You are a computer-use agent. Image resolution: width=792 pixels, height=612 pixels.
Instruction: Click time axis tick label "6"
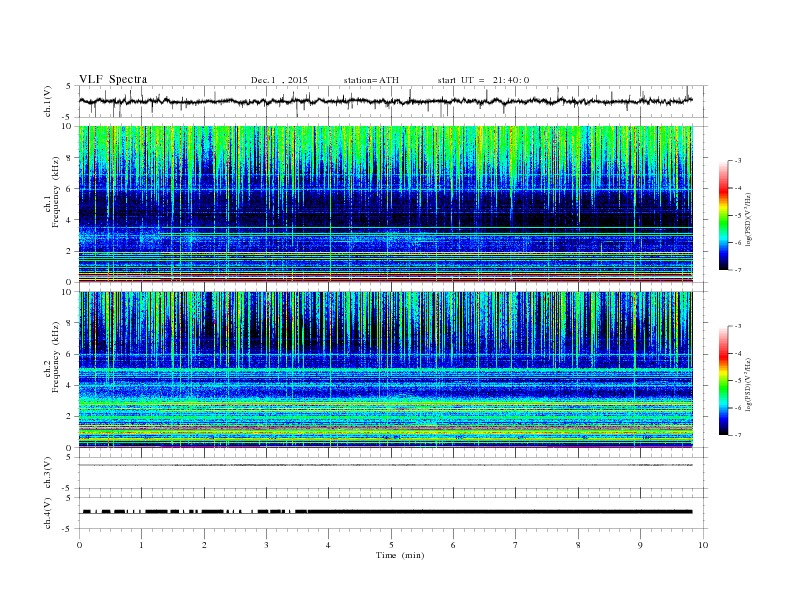click(x=453, y=545)
